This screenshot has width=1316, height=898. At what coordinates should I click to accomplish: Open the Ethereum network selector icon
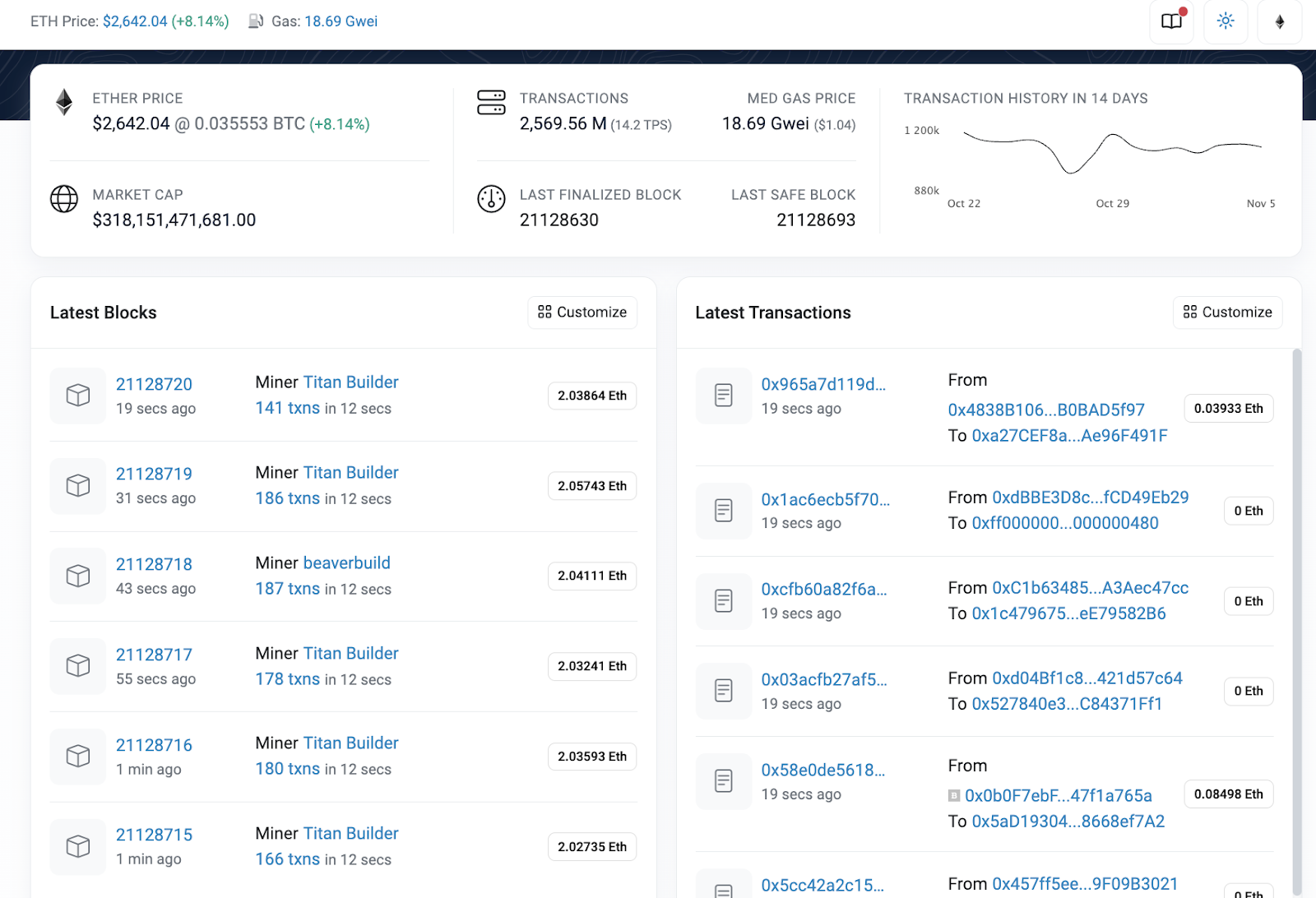tap(1279, 21)
